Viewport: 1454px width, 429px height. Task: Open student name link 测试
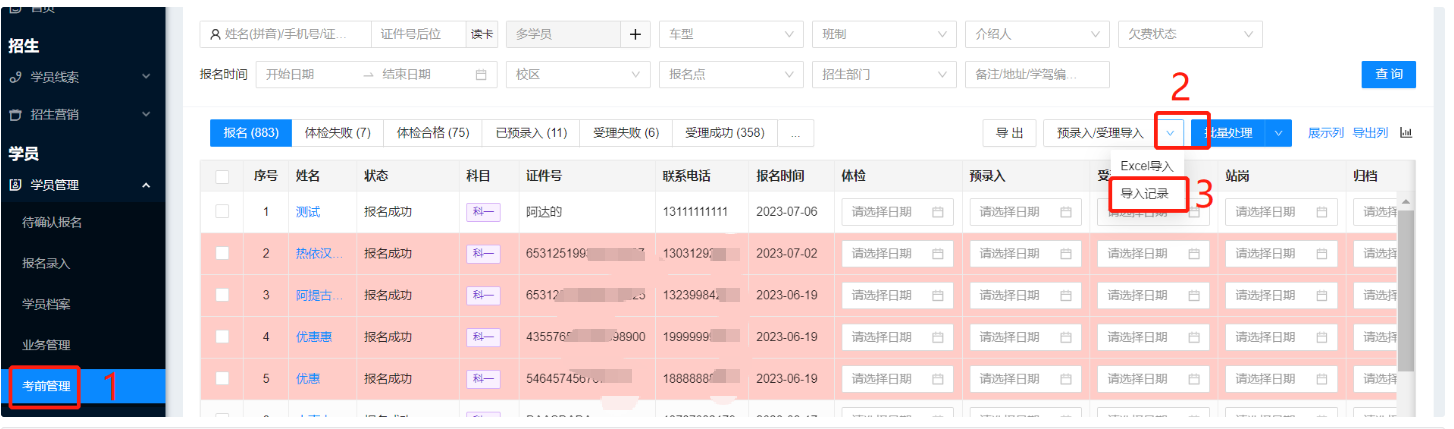click(x=308, y=212)
